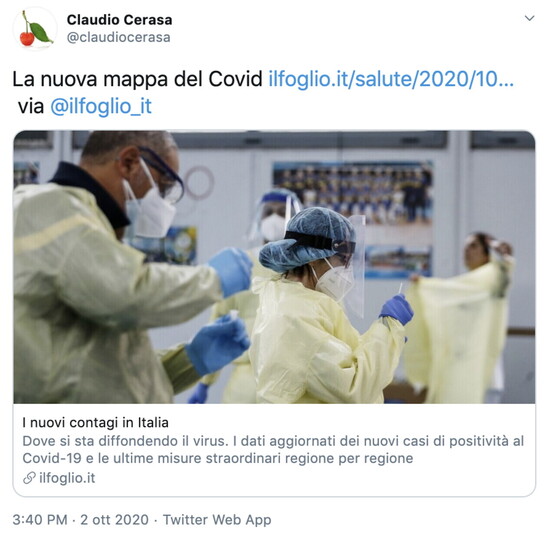The width and height of the screenshot is (545, 543).
Task: Click the word "via" in the tweet
Action: (31, 106)
